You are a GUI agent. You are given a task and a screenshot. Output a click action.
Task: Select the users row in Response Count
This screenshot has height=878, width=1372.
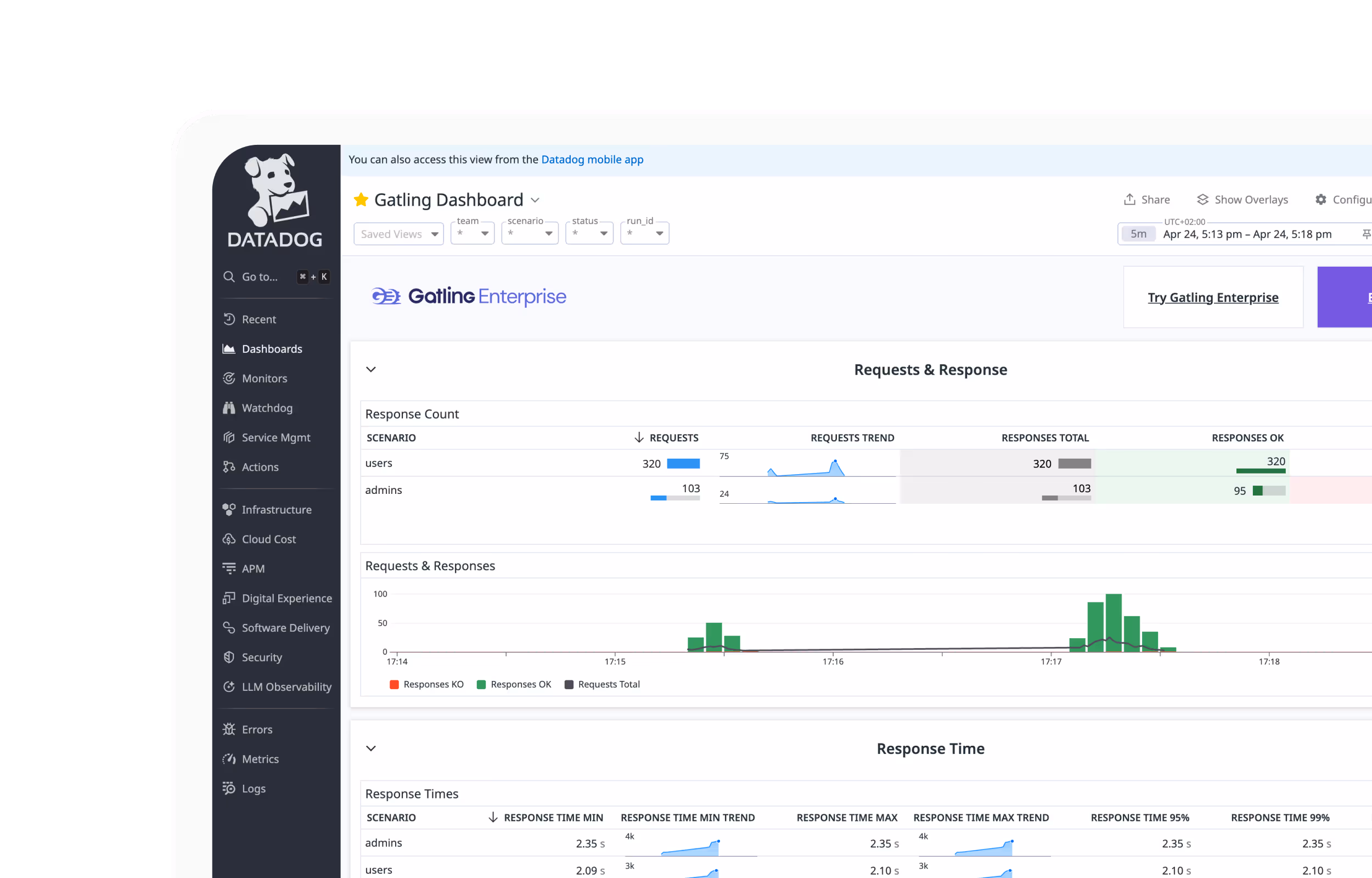867,463
